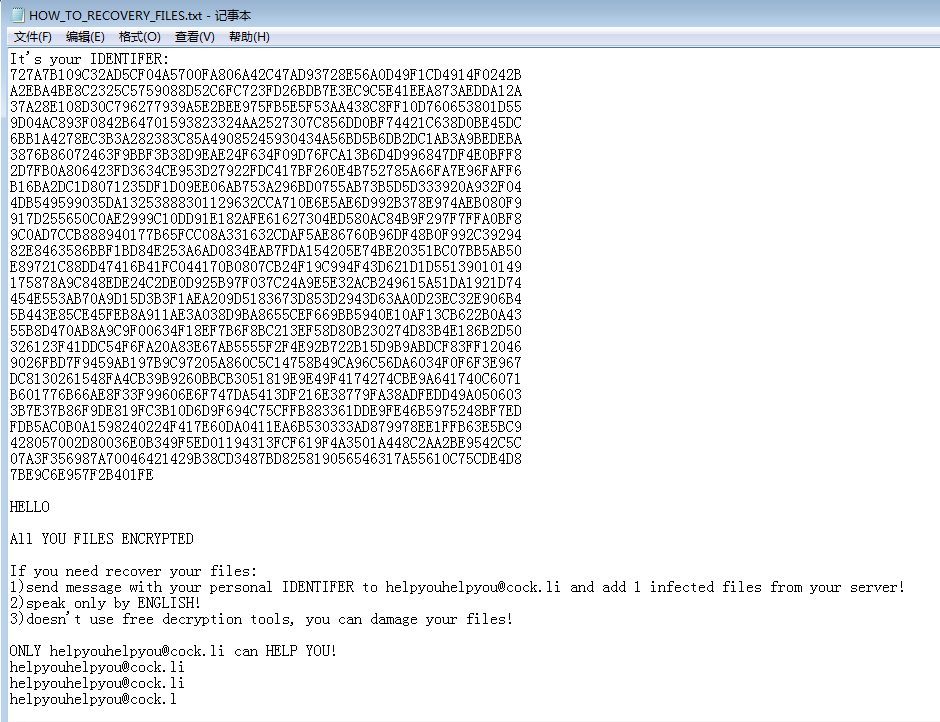Click the "If you need recover your files:" line
The image size is (940, 722).
click(133, 571)
